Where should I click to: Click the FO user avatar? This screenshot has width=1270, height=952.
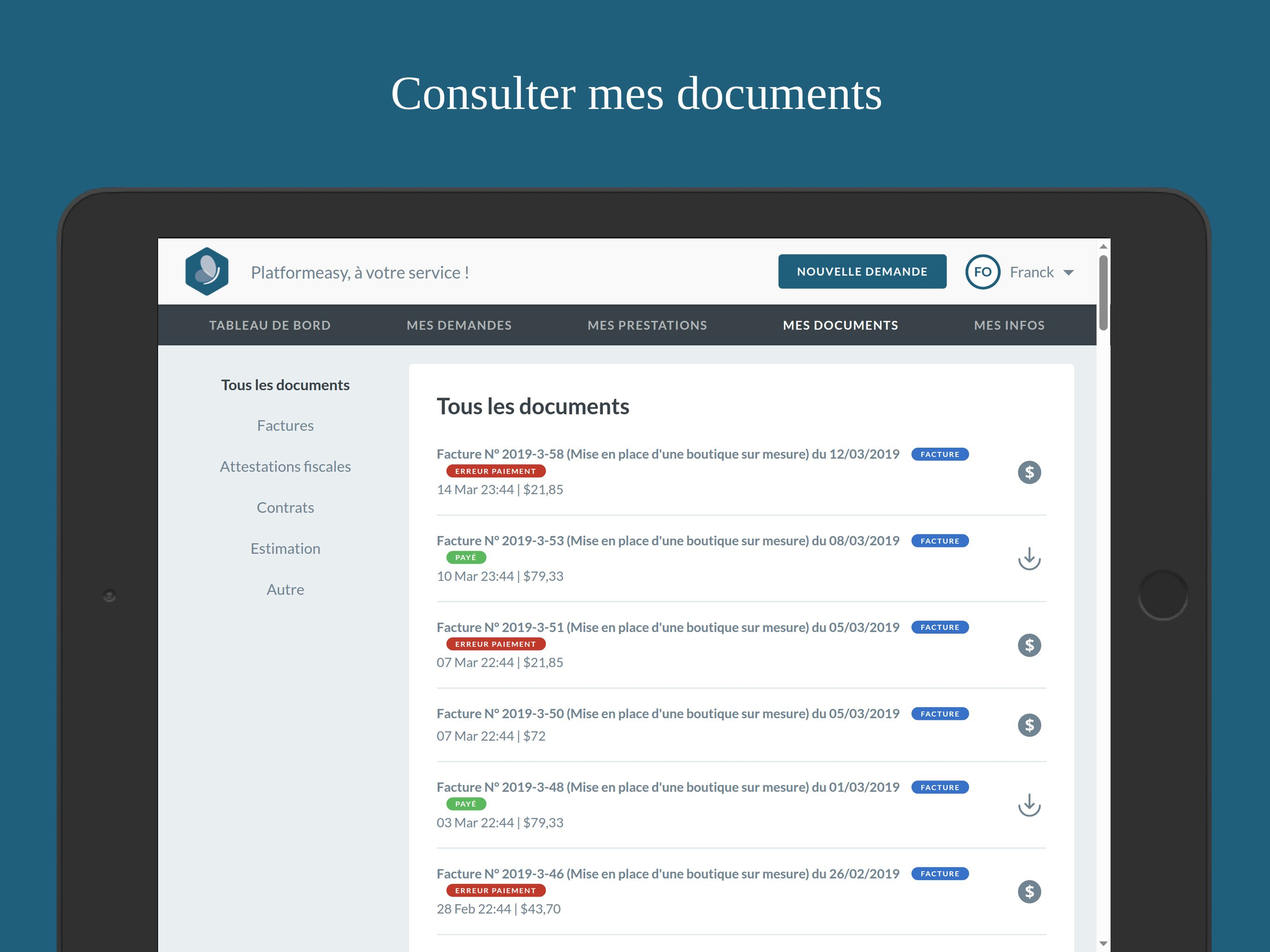[982, 272]
